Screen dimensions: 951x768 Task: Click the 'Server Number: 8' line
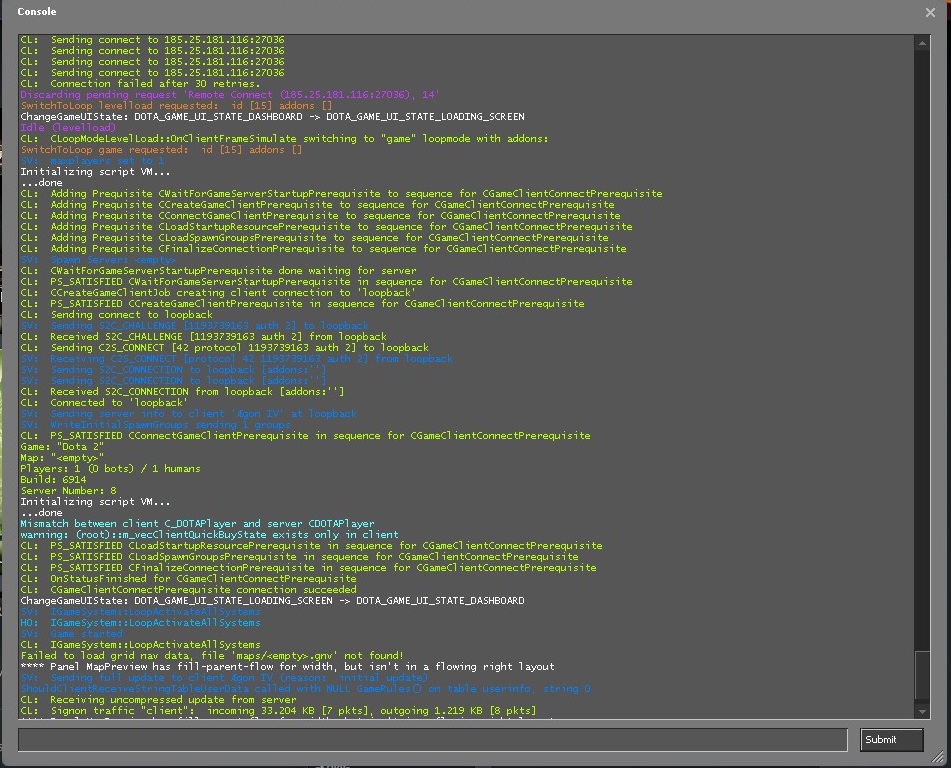[68, 491]
